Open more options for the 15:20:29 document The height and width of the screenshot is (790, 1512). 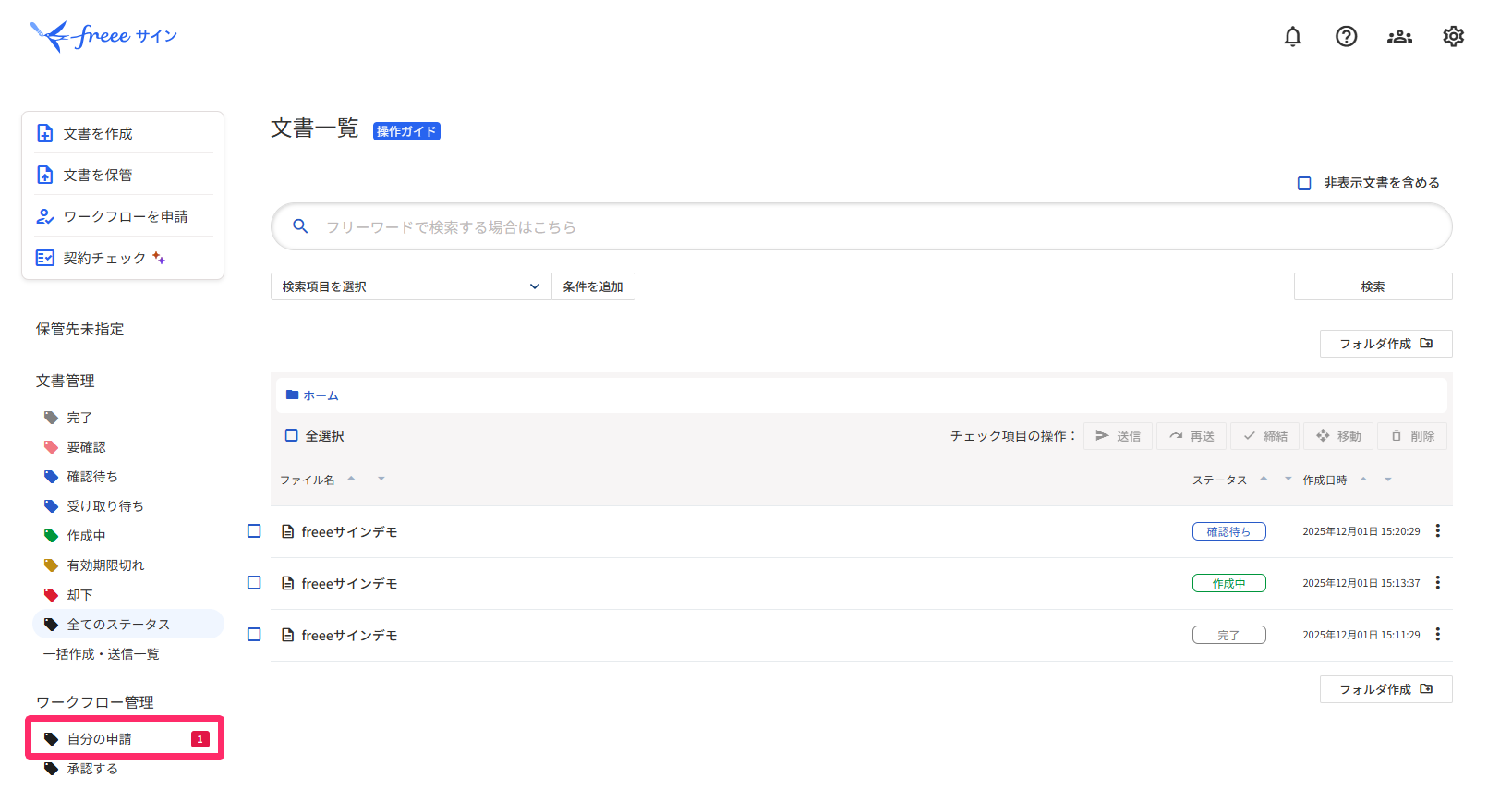(1438, 531)
